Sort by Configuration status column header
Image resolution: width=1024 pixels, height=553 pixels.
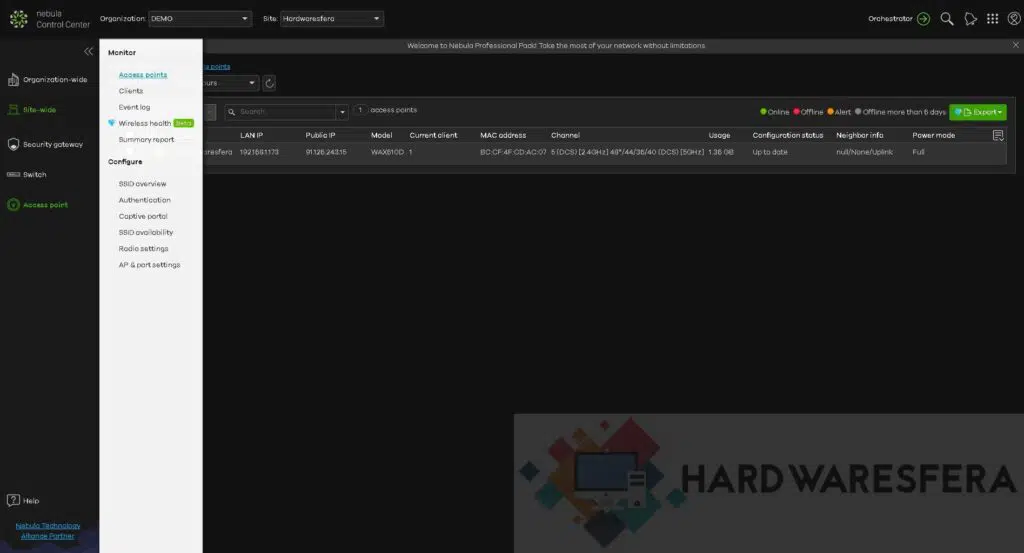pyautogui.click(x=788, y=135)
